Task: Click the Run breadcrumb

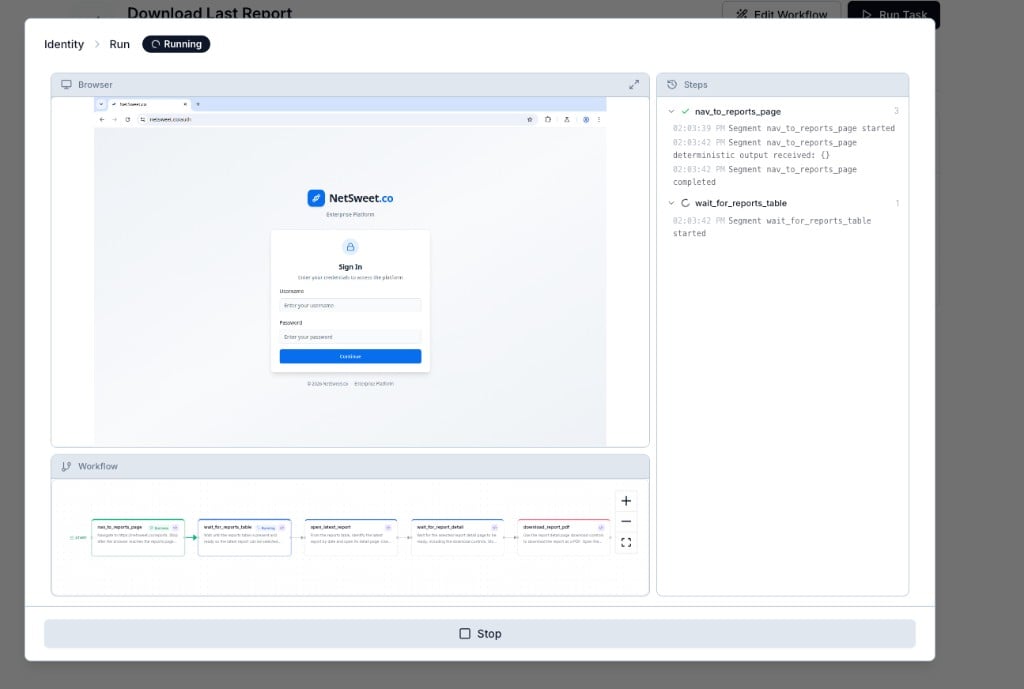Action: click(120, 44)
